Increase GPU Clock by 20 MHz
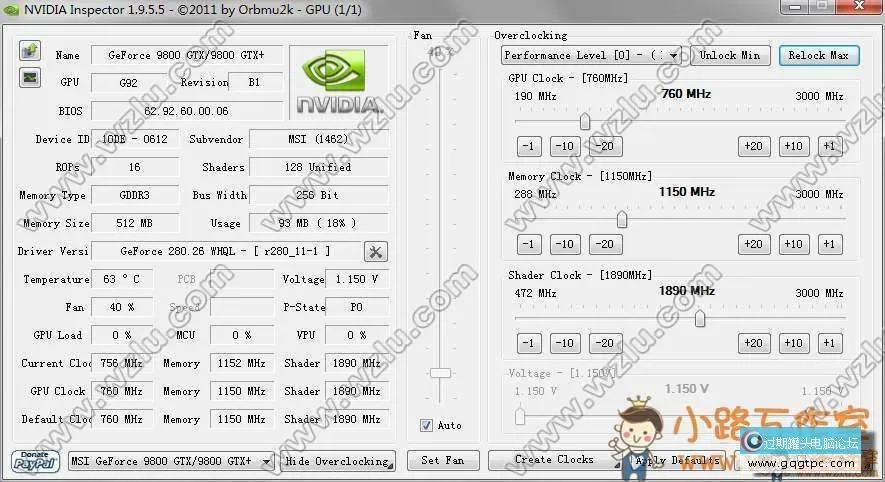 753,146
